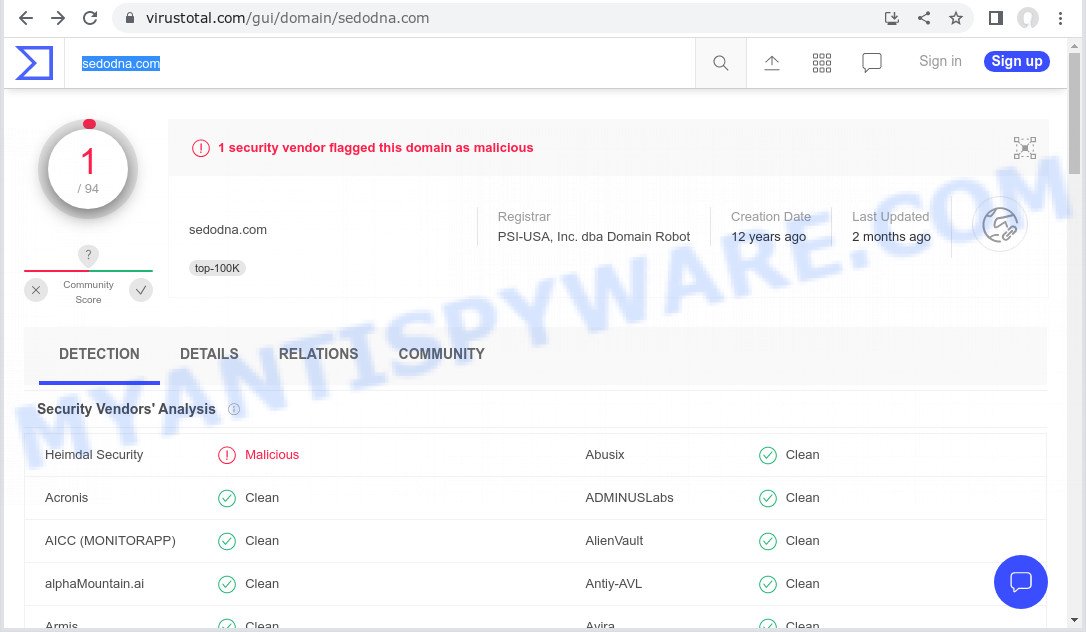
Task: Click the page vertical scrollbar thumb
Action: point(1074,113)
